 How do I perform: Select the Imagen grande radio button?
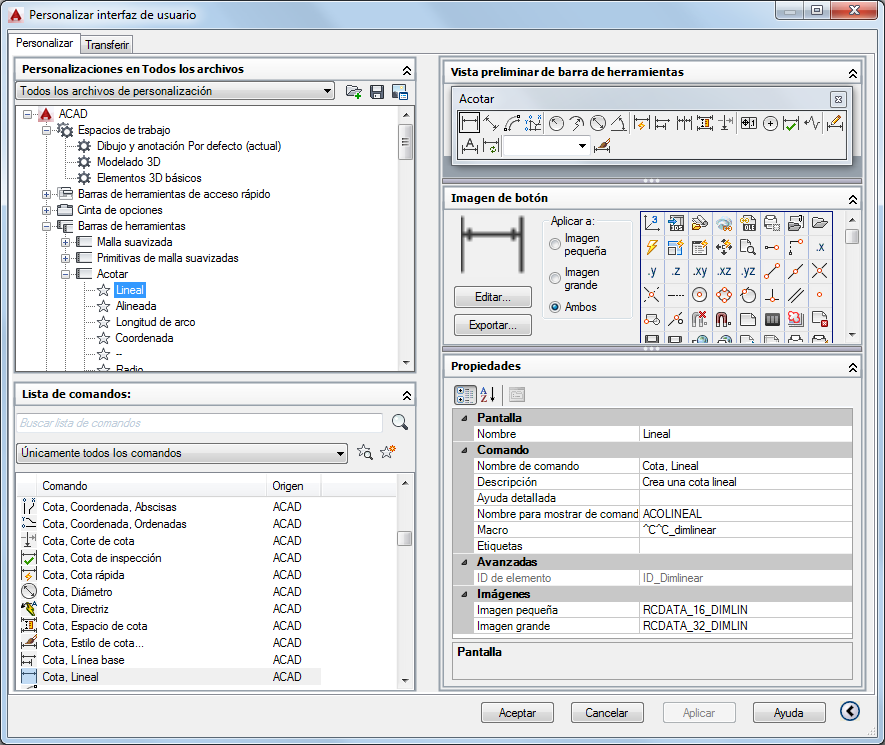coord(555,278)
